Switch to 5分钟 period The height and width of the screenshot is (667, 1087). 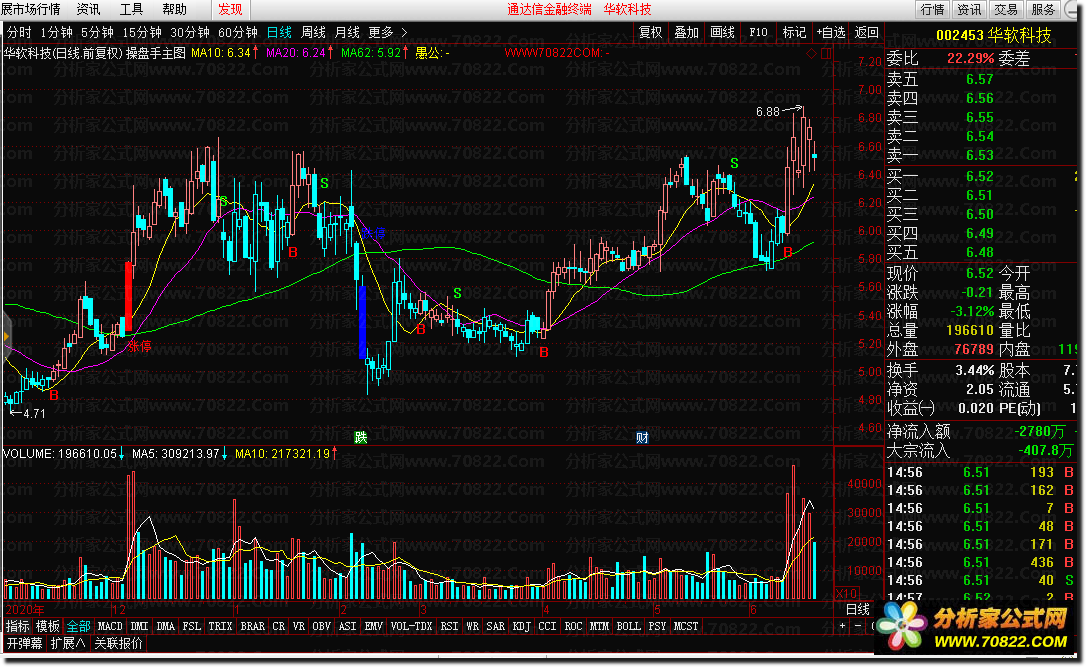click(x=97, y=33)
